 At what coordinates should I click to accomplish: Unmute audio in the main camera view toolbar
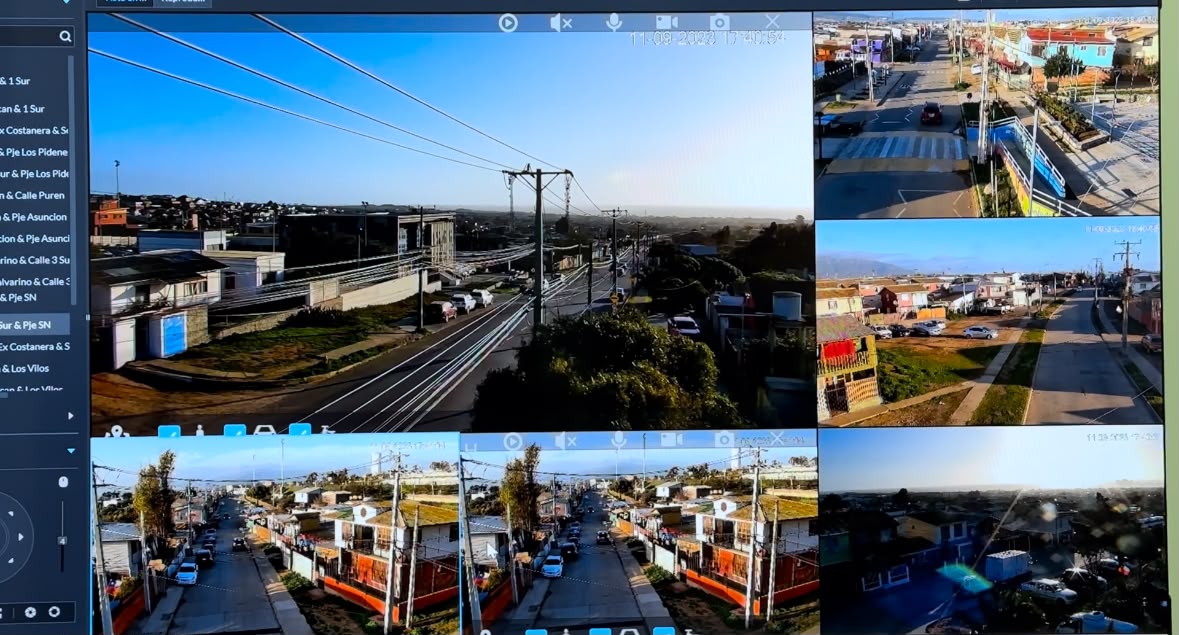561,23
